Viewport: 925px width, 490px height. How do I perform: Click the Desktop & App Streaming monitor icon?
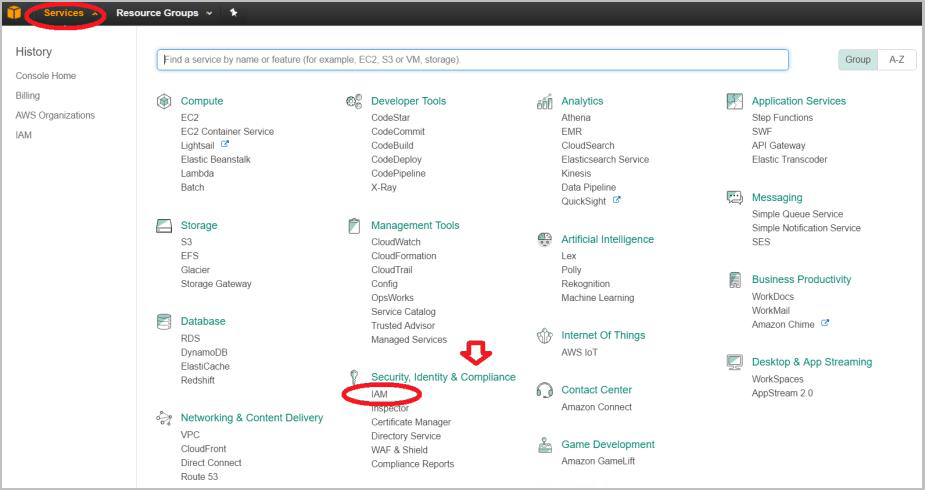(x=734, y=362)
